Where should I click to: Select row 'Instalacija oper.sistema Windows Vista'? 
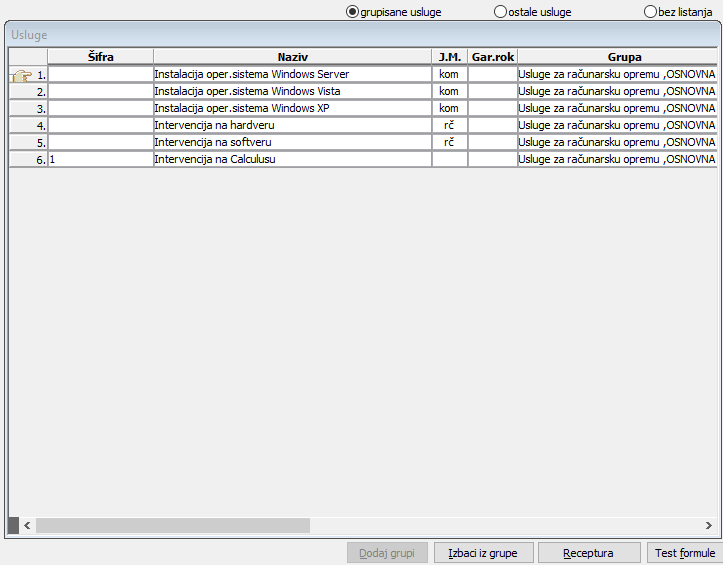coord(292,91)
